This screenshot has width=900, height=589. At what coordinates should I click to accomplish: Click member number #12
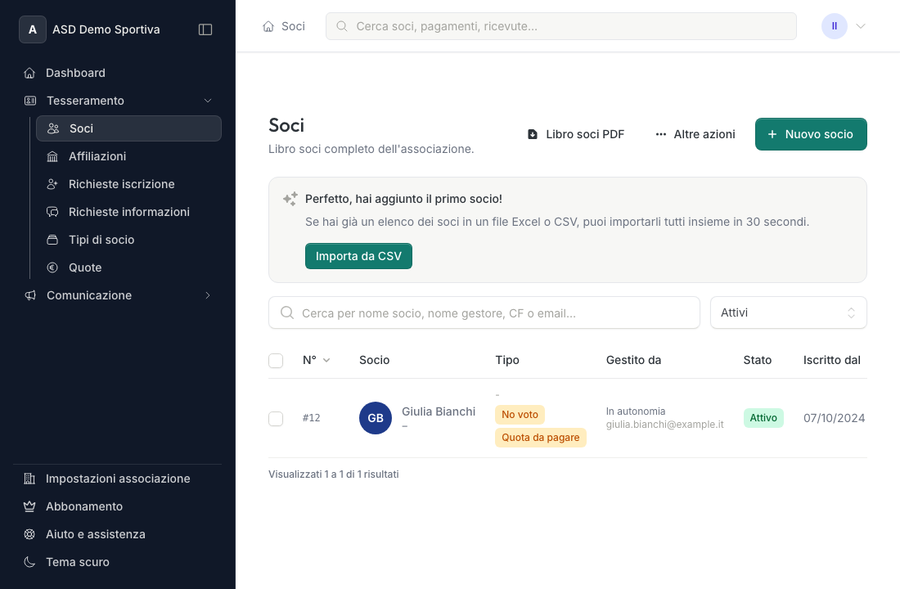click(x=311, y=418)
